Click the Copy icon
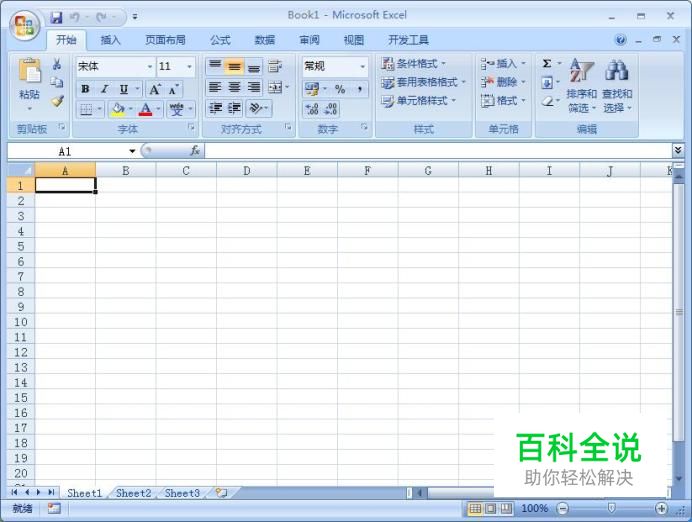The image size is (692, 522). [56, 82]
